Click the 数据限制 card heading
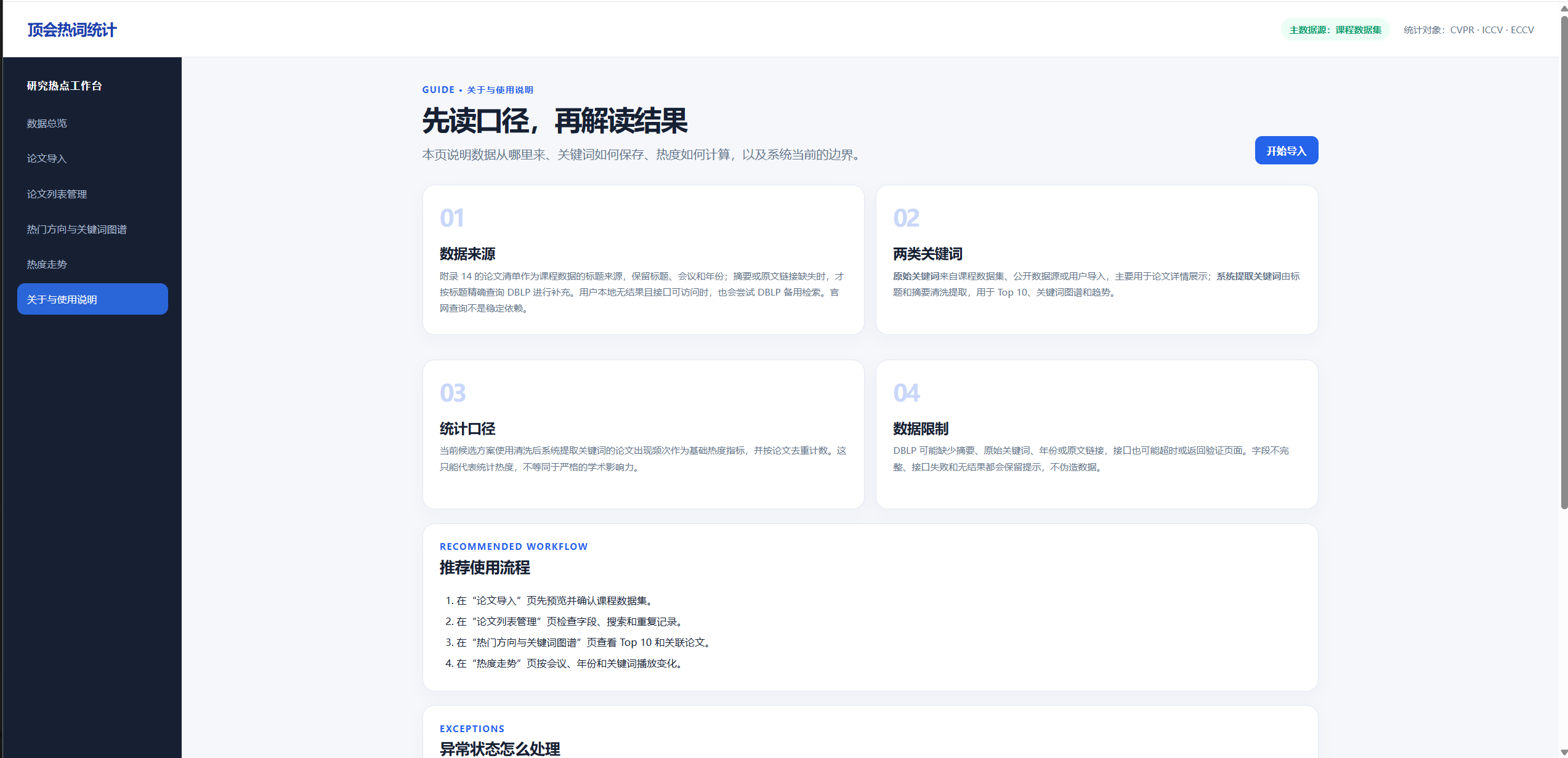Viewport: 1568px width, 758px height. 921,429
